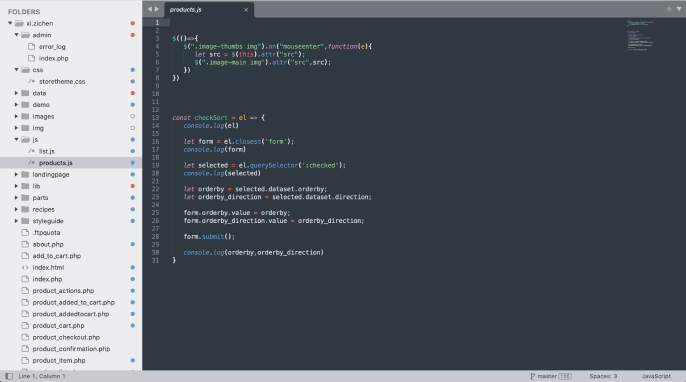Expand the demo folder
This screenshot has width=686, height=382.
17,105
